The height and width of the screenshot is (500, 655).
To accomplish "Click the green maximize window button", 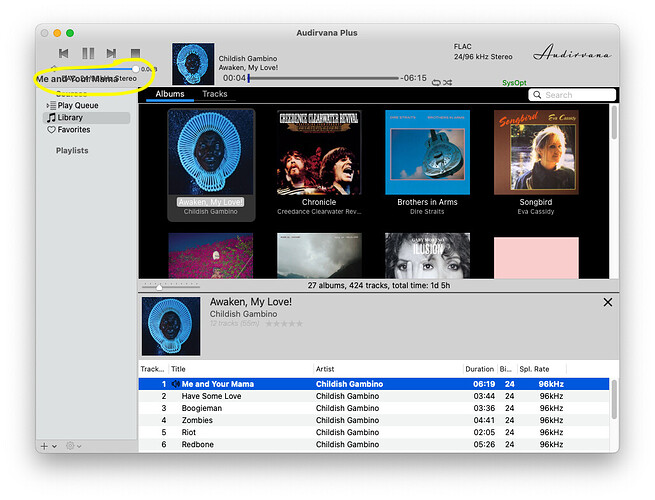I will [70, 33].
